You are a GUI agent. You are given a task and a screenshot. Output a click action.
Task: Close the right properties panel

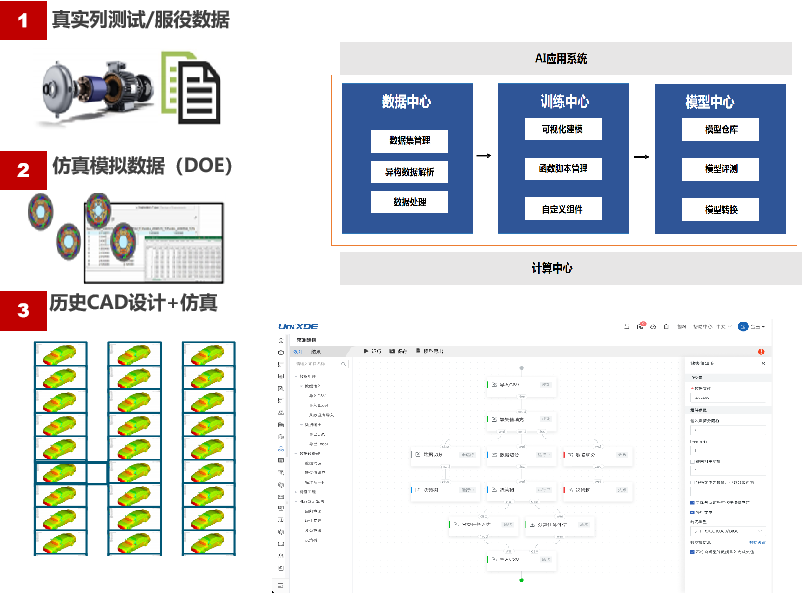[x=763, y=363]
